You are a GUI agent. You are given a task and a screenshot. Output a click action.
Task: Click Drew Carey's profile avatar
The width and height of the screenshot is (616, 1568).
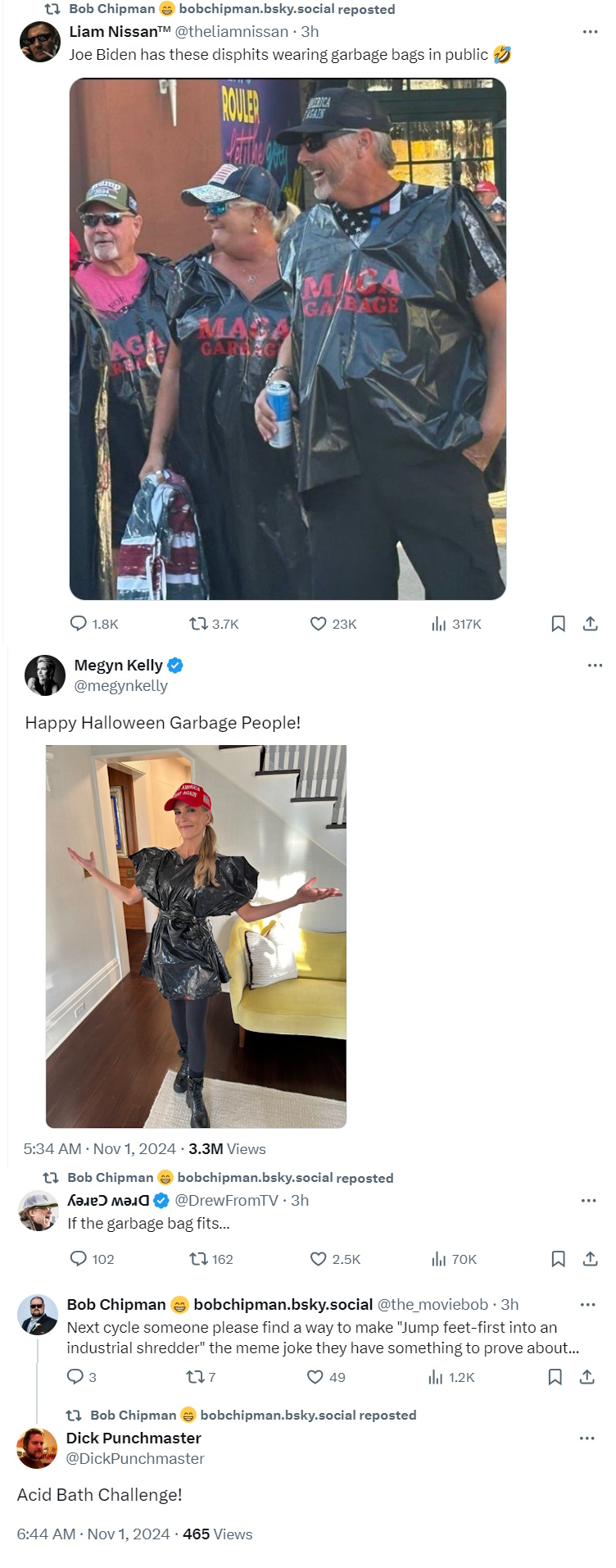[x=38, y=1211]
